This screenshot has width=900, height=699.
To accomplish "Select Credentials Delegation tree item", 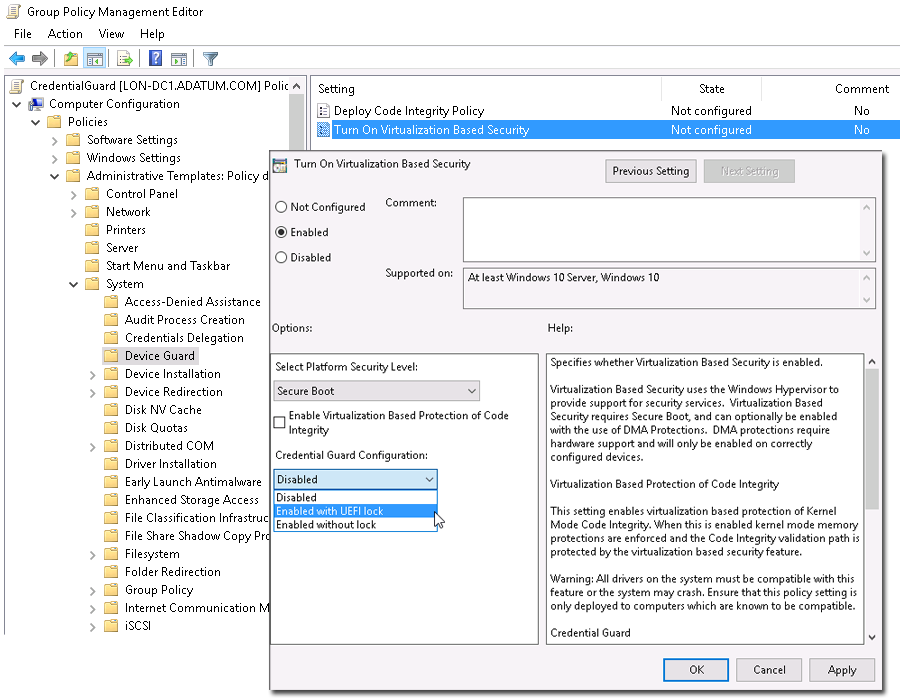I will click(184, 338).
